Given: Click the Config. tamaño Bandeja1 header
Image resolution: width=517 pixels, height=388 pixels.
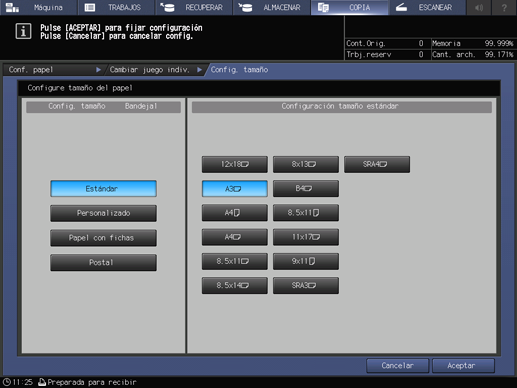Looking at the screenshot, I should pyautogui.click(x=103, y=106).
